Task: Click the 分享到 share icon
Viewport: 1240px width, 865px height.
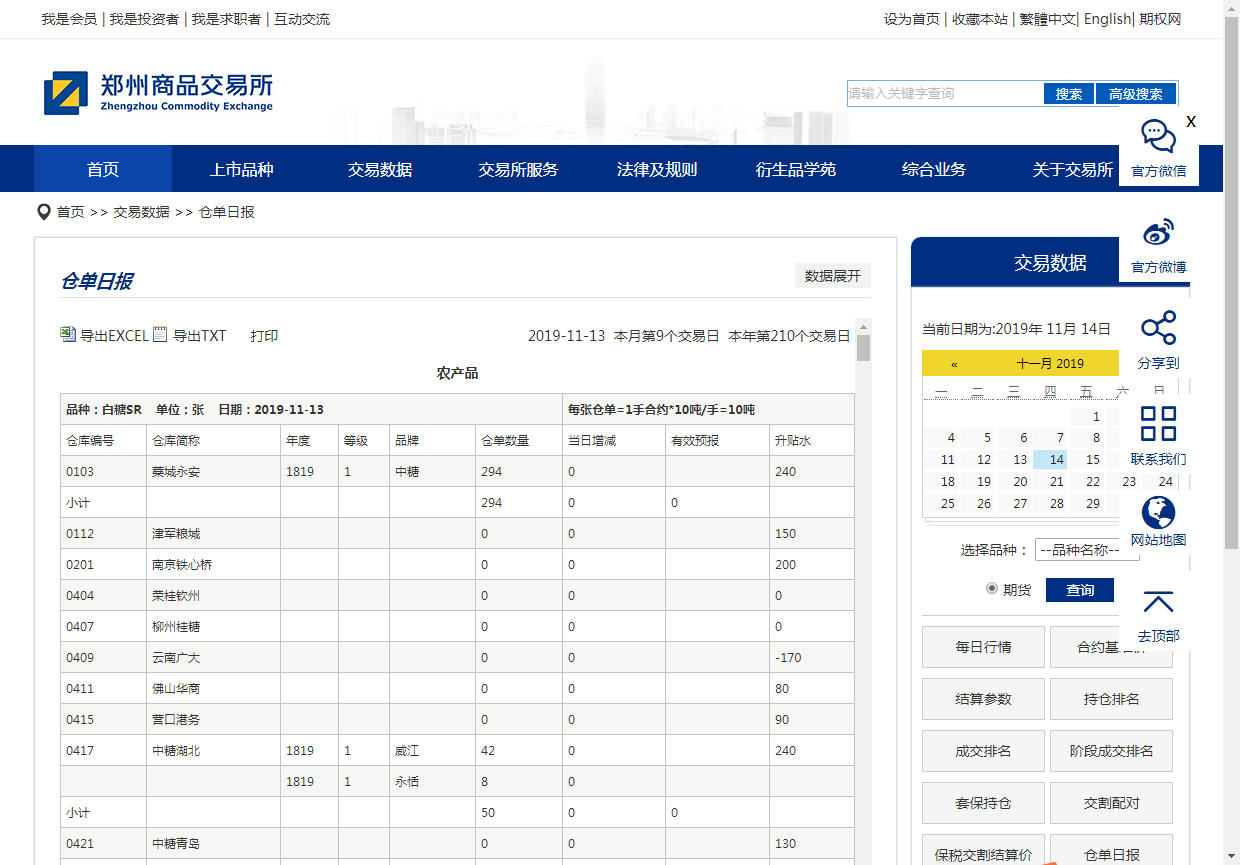Action: [1158, 328]
